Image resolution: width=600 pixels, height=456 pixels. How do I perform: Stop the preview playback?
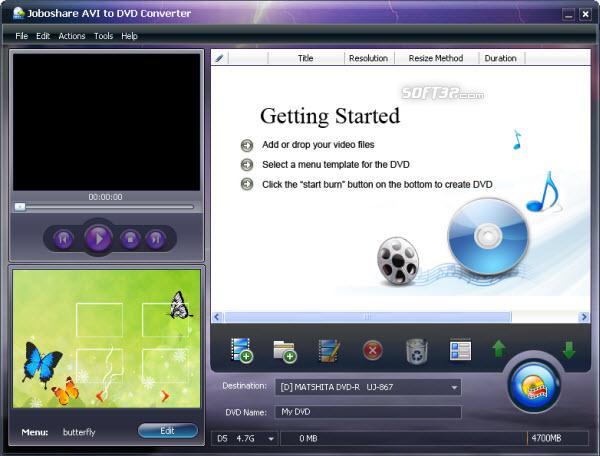130,239
